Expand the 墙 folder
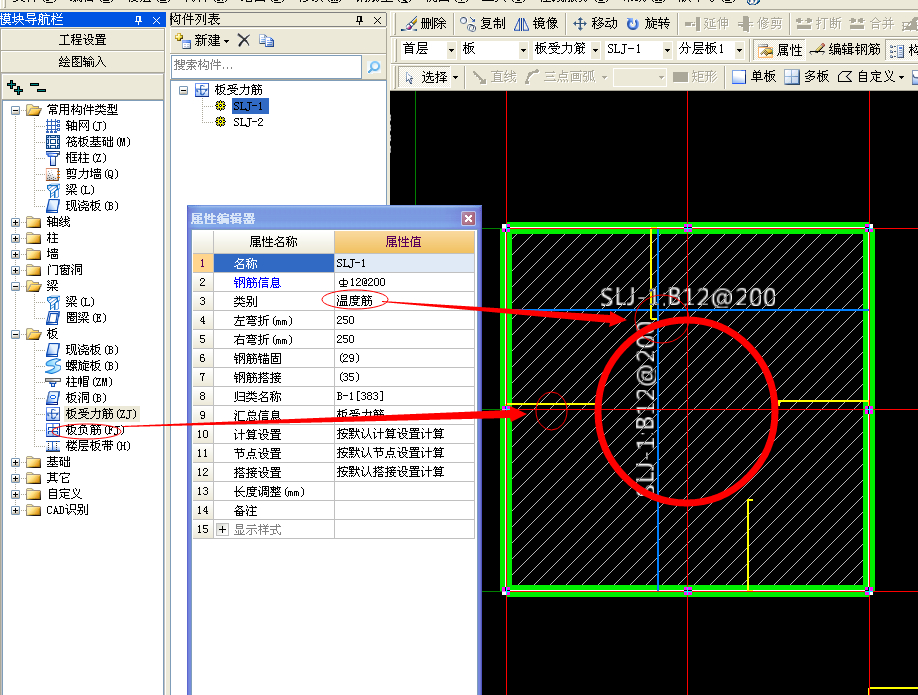Viewport: 918px width, 695px height. 16,254
